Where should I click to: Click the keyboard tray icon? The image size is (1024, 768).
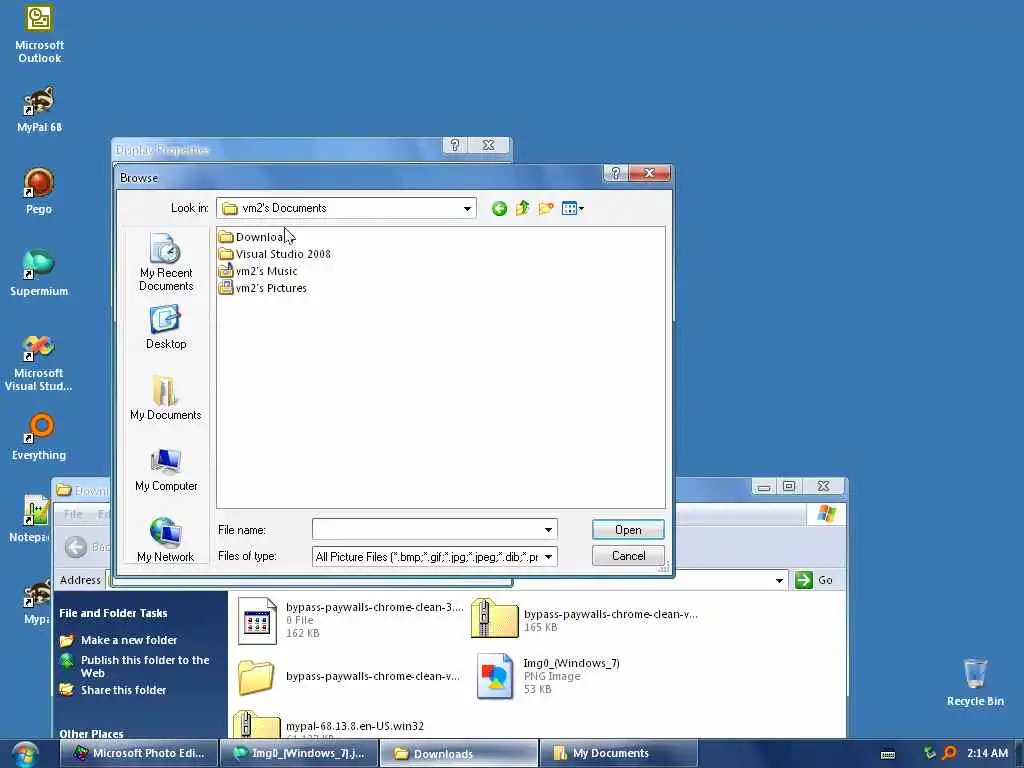pos(888,754)
